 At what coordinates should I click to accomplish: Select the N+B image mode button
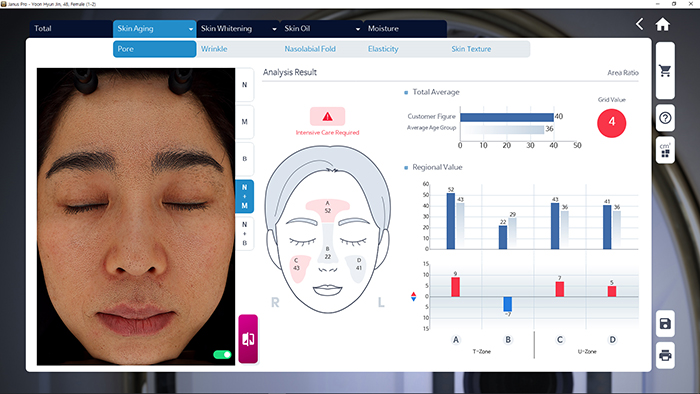coord(245,234)
